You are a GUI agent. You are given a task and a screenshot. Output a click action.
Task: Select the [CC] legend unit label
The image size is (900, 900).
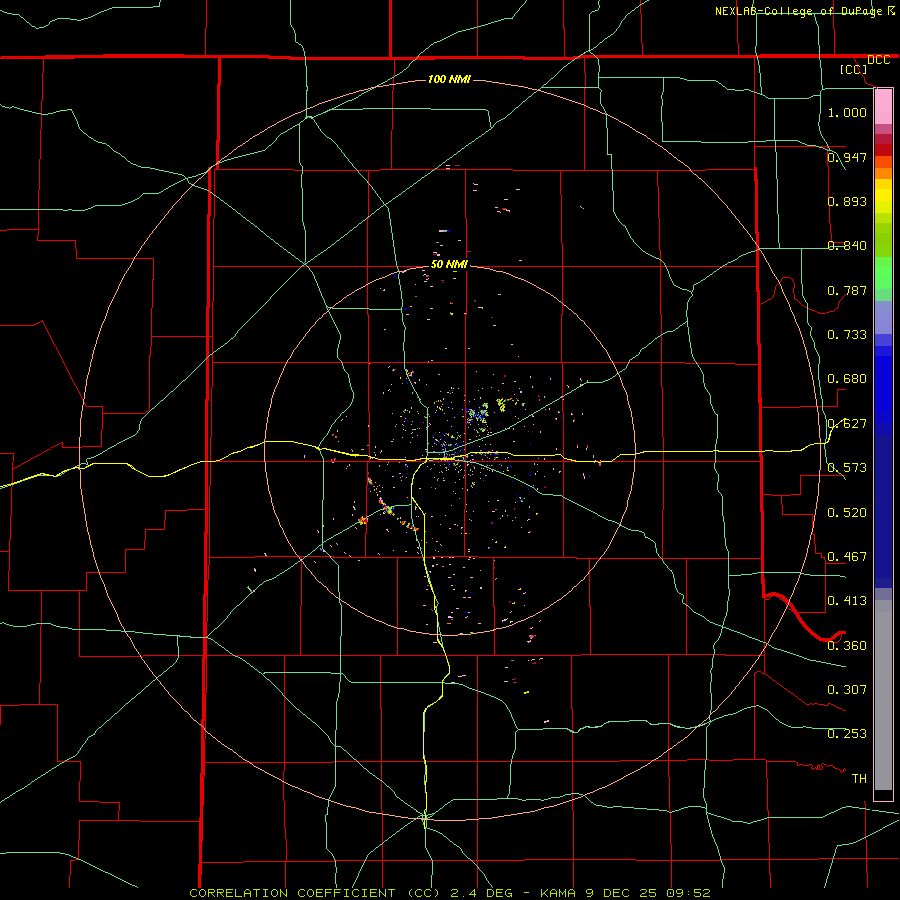854,69
